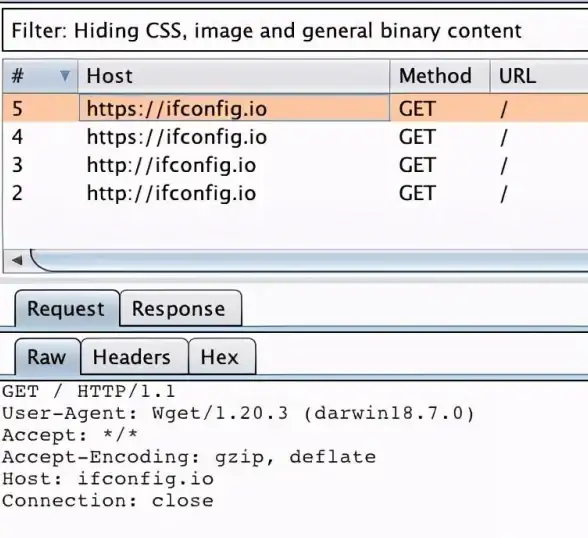Switch to the Request tab

pyautogui.click(x=66, y=309)
